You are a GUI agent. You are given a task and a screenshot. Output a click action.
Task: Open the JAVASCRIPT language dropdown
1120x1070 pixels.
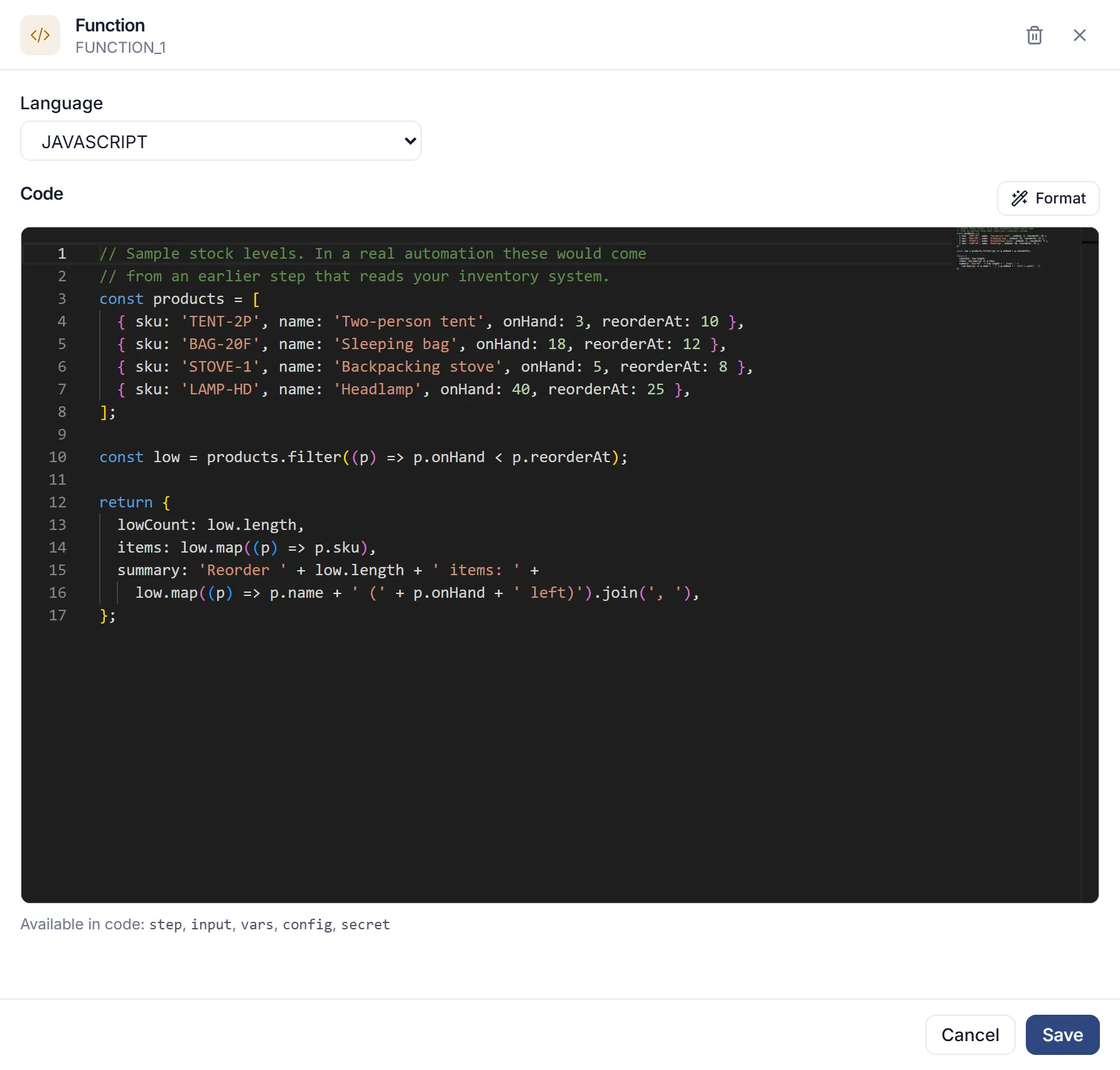[x=221, y=141]
